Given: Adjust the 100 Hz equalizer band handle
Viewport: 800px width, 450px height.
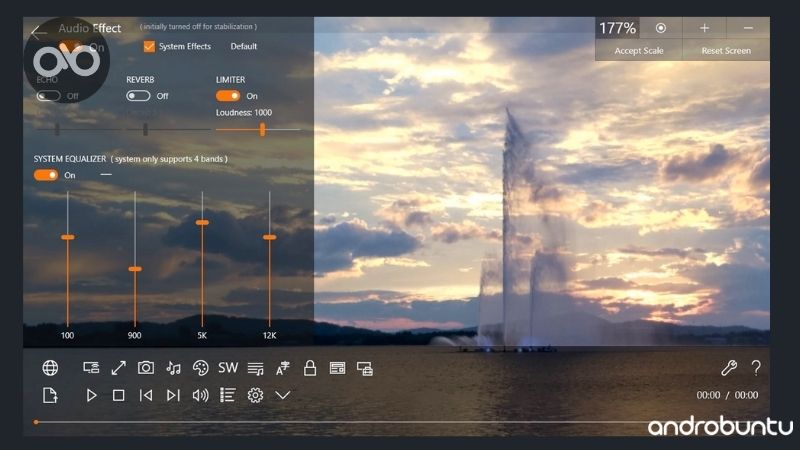Looking at the screenshot, I should click(68, 237).
